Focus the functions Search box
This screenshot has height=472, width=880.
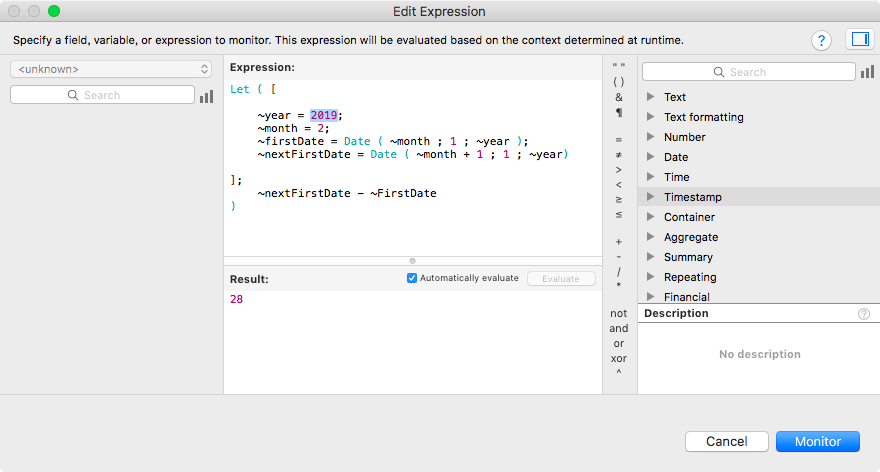[749, 72]
